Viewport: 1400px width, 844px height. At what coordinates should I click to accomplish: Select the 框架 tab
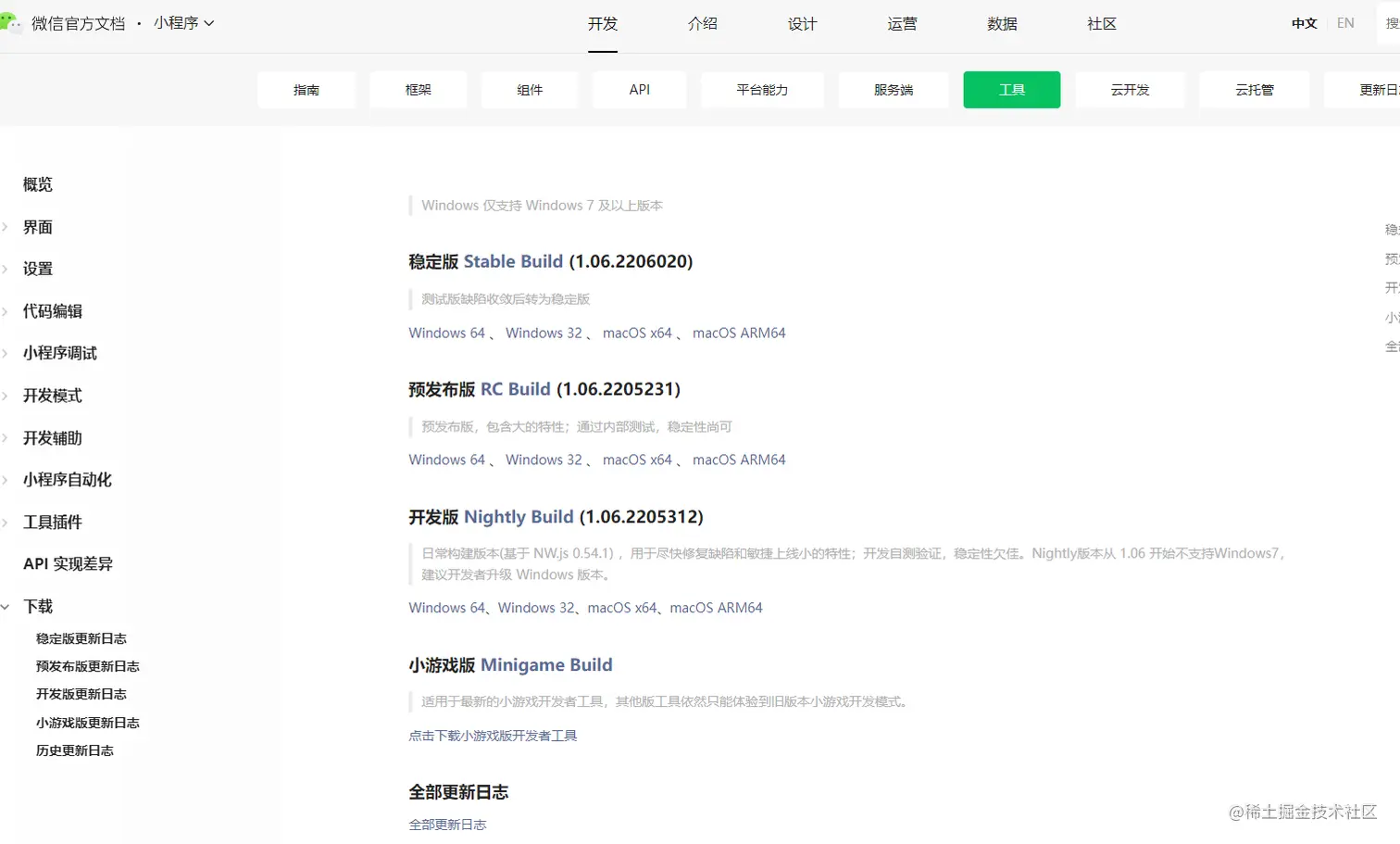pos(418,90)
